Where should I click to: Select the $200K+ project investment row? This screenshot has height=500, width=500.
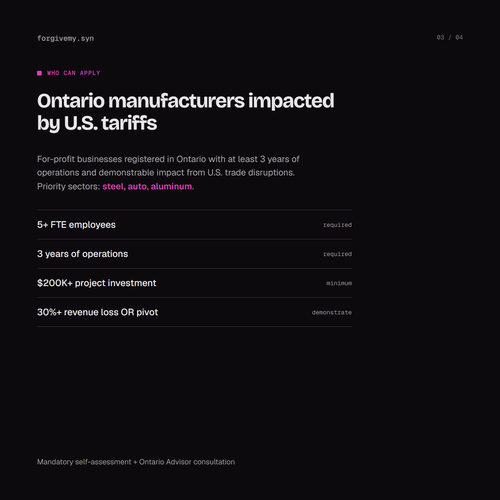point(194,283)
